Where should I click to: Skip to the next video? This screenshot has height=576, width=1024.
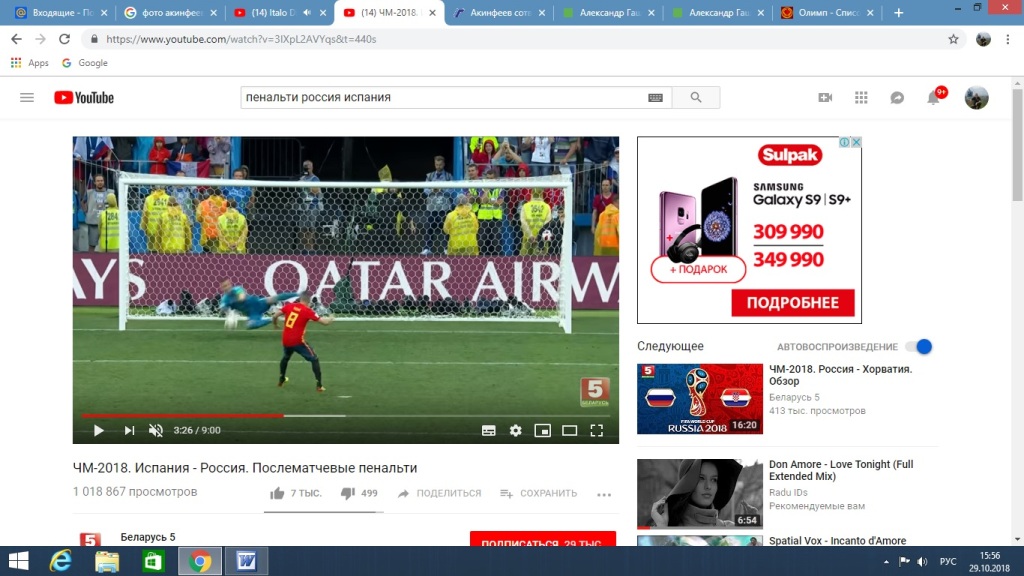[129, 430]
